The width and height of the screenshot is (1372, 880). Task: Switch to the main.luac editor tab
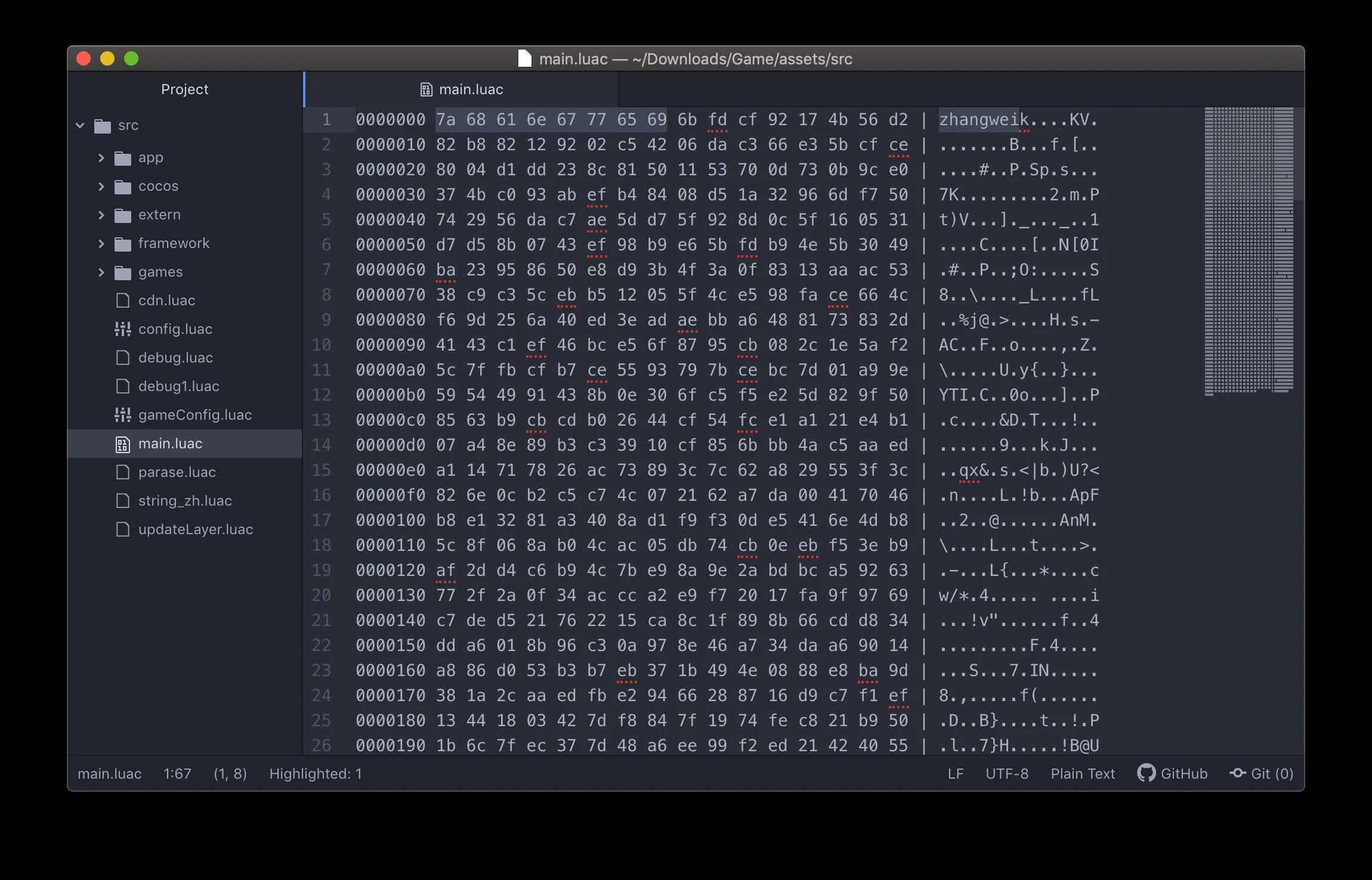[462, 89]
